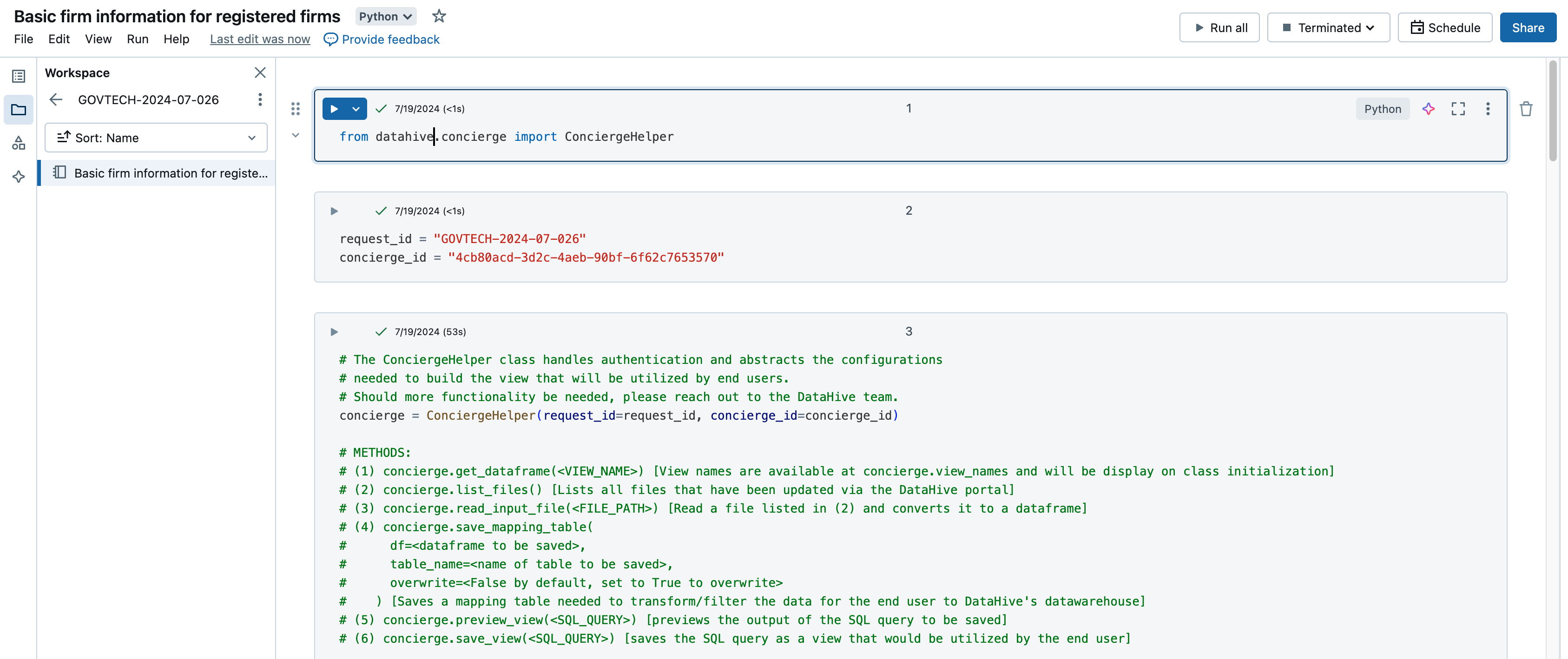
Task: Run cell 2
Action: pos(334,211)
